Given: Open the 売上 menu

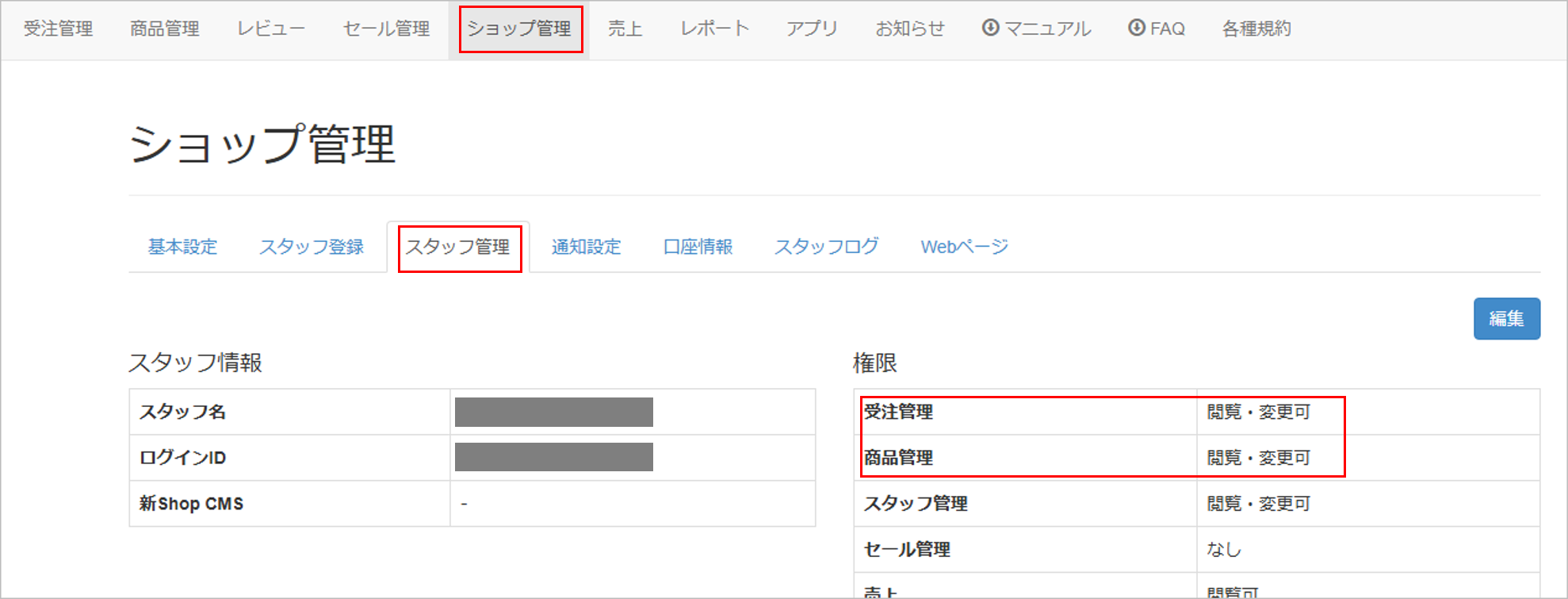Looking at the screenshot, I should 625,29.
